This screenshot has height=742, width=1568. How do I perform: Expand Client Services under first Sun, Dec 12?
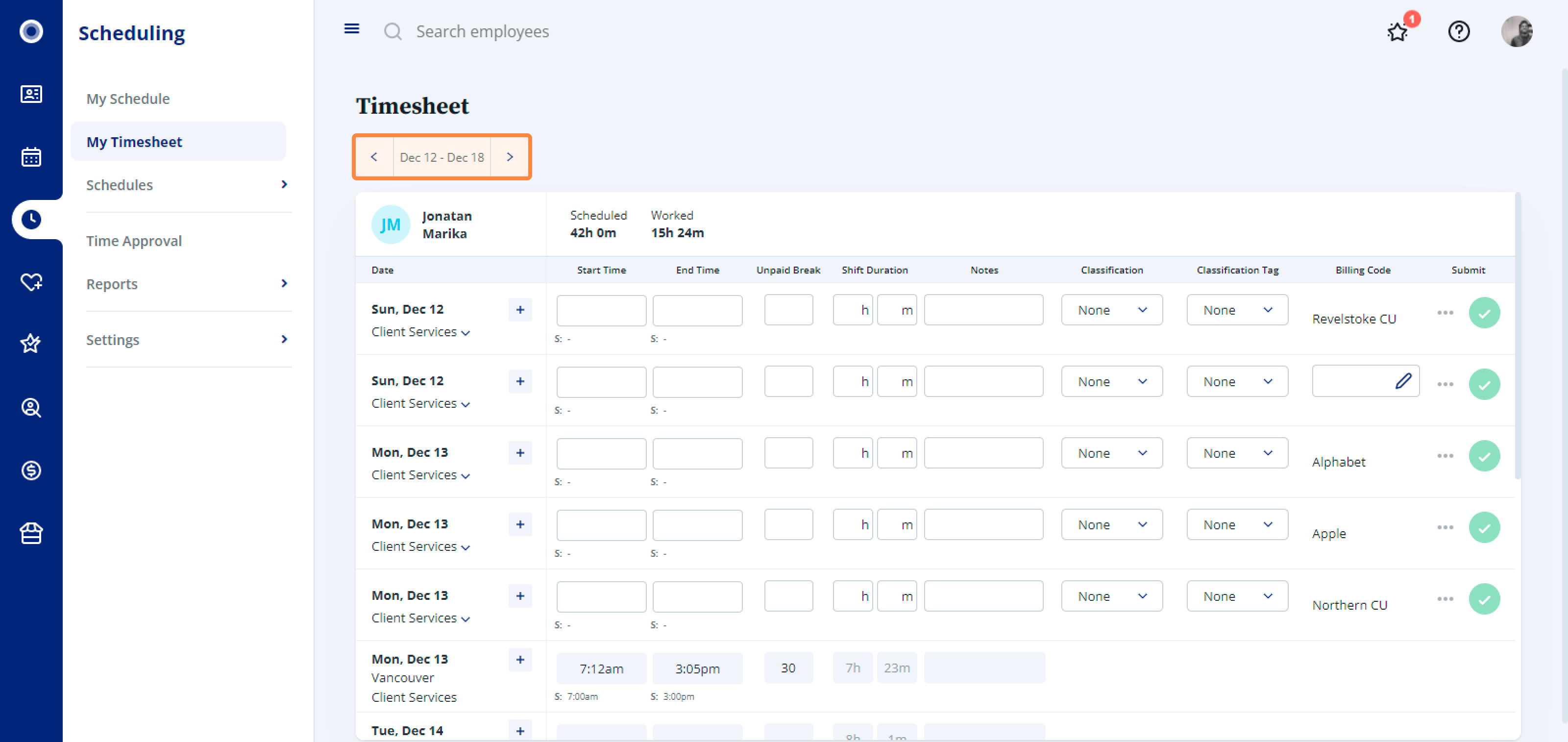click(x=420, y=332)
